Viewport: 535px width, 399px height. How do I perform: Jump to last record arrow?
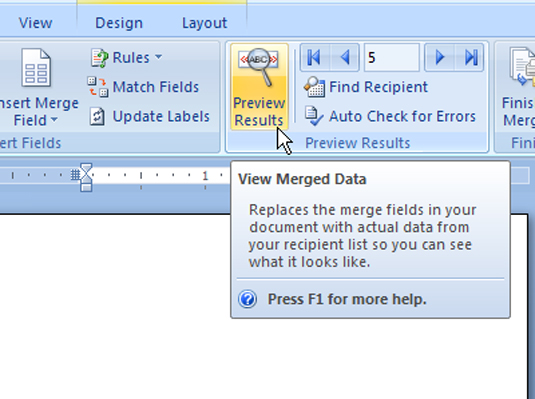470,57
